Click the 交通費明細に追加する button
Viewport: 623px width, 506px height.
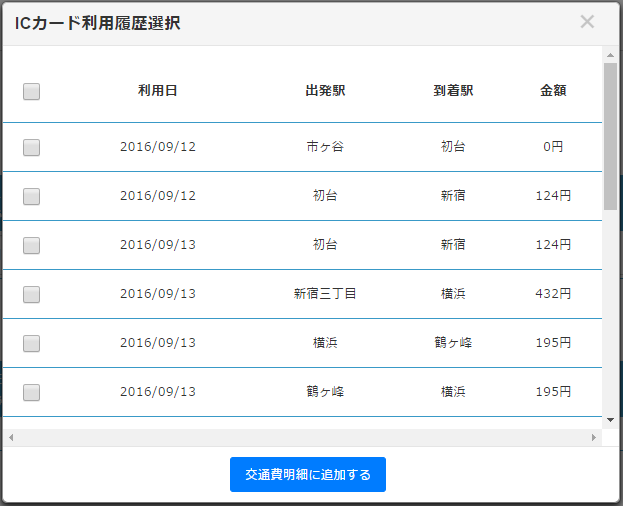pyautogui.click(x=308, y=475)
